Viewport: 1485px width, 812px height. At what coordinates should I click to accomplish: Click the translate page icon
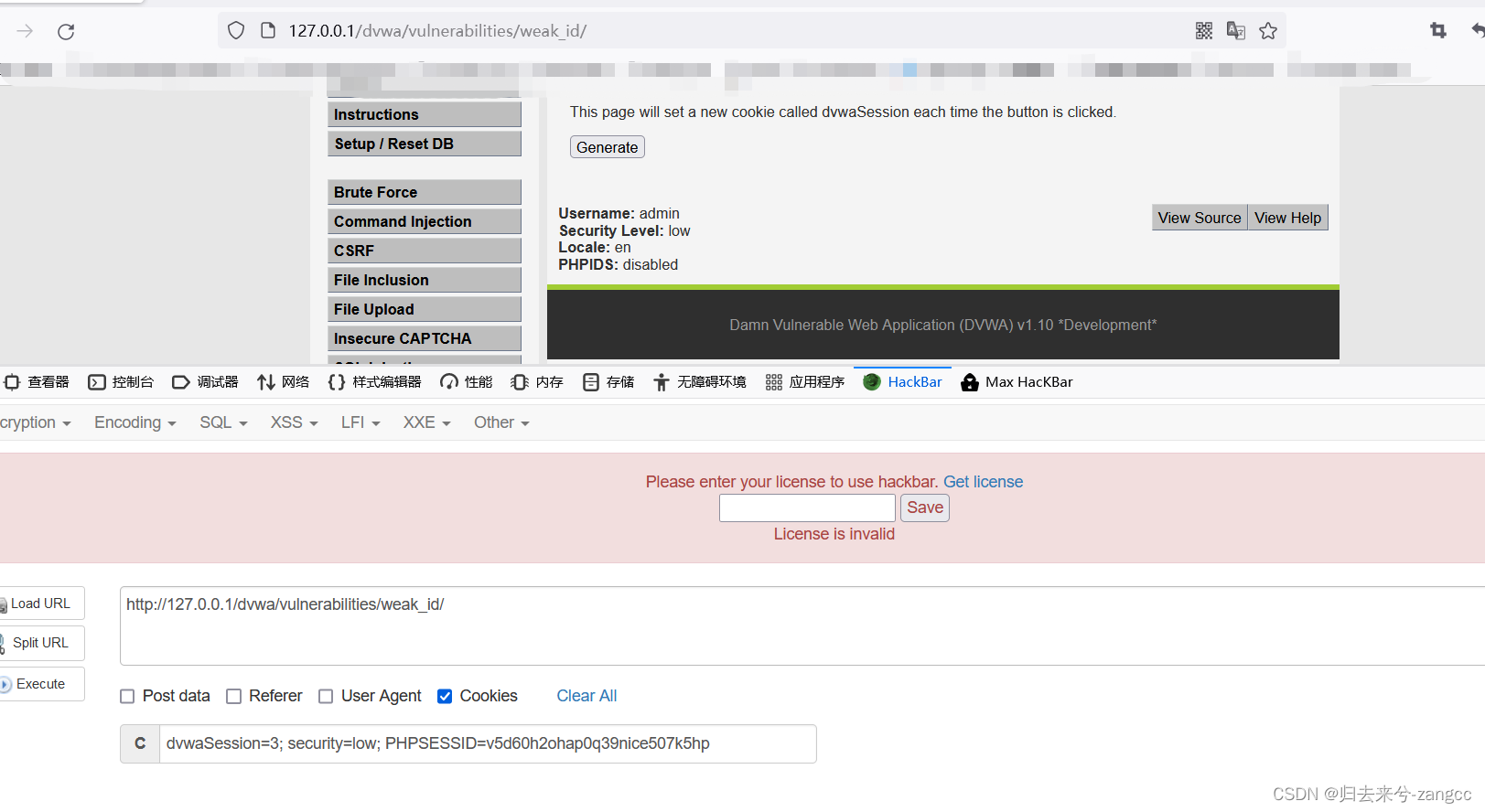[x=1236, y=31]
